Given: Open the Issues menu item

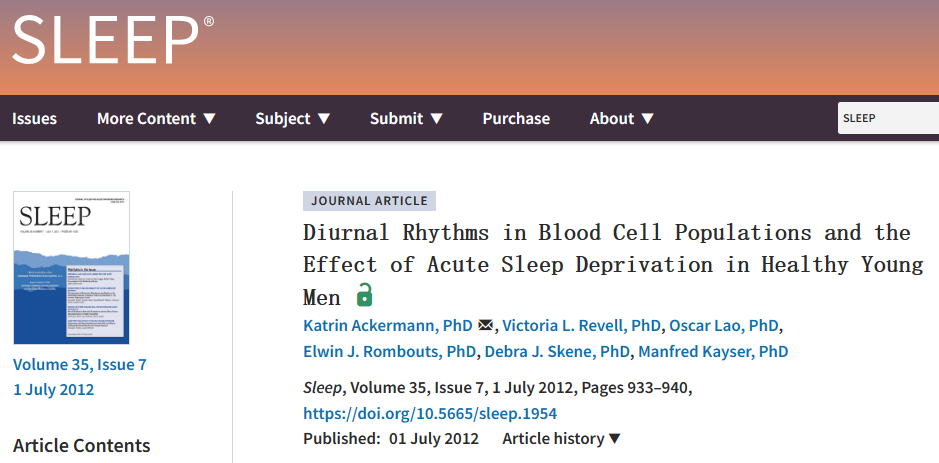Looking at the screenshot, I should [34, 119].
